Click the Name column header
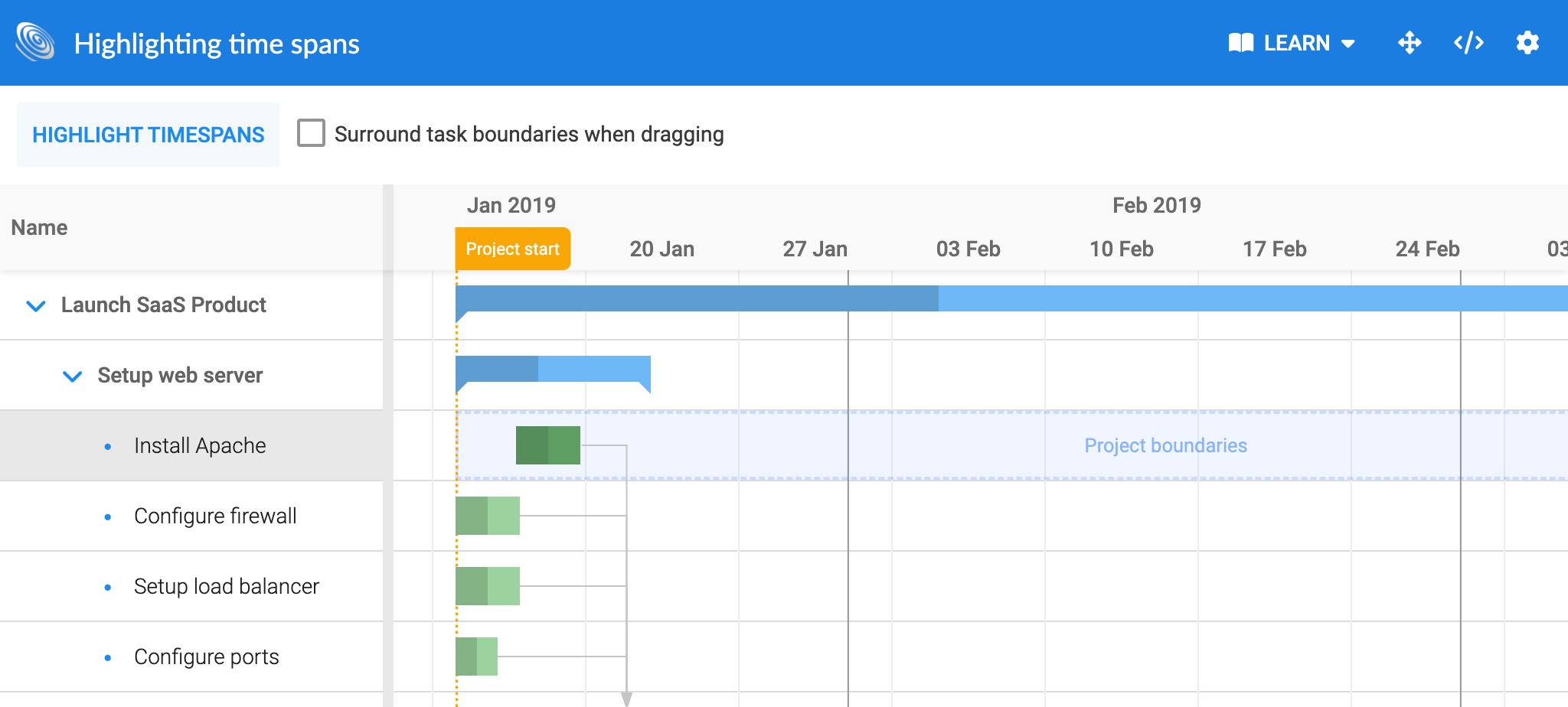The height and width of the screenshot is (707, 1568). coord(39,227)
